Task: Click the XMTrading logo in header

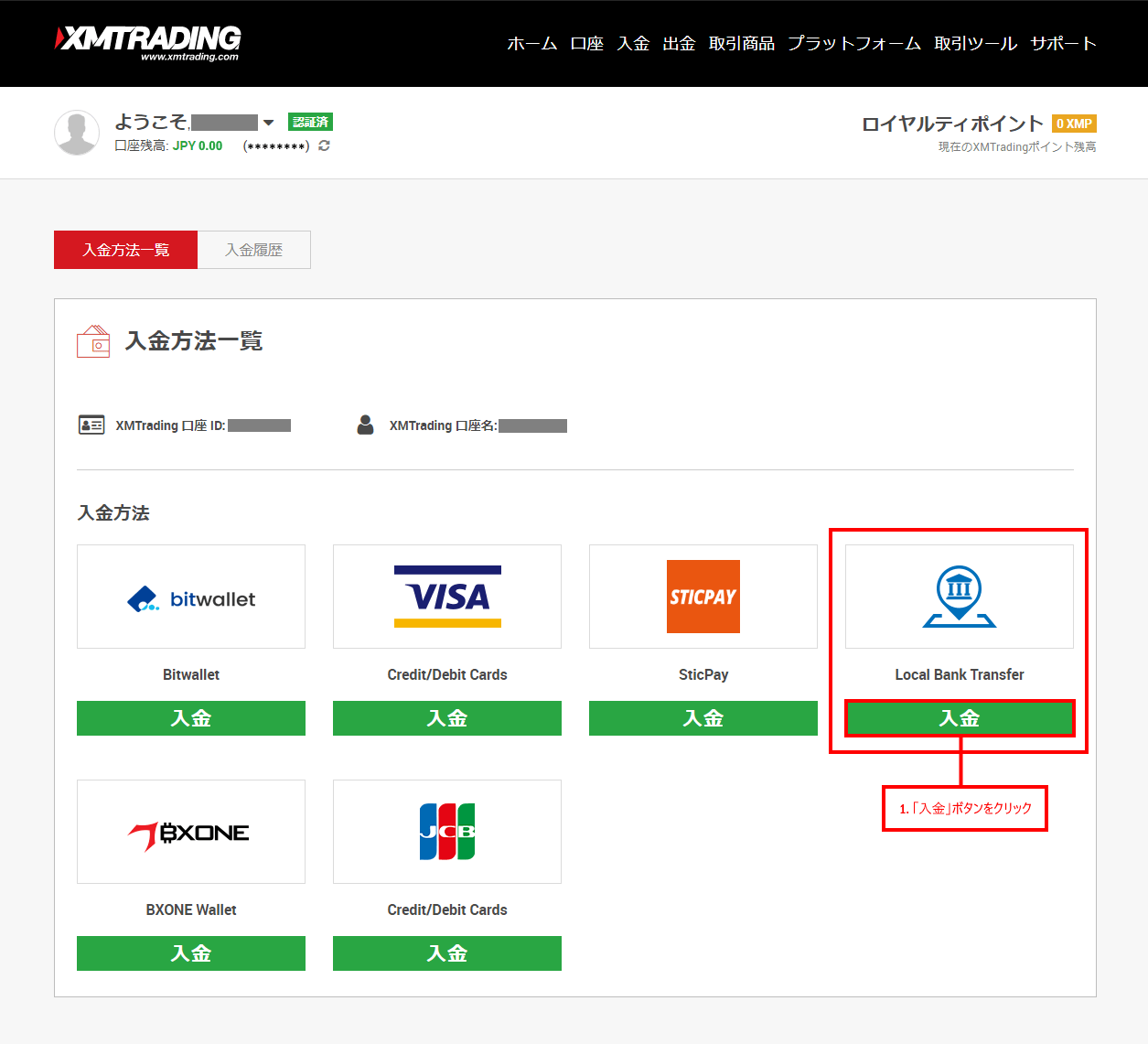Action: click(x=148, y=42)
